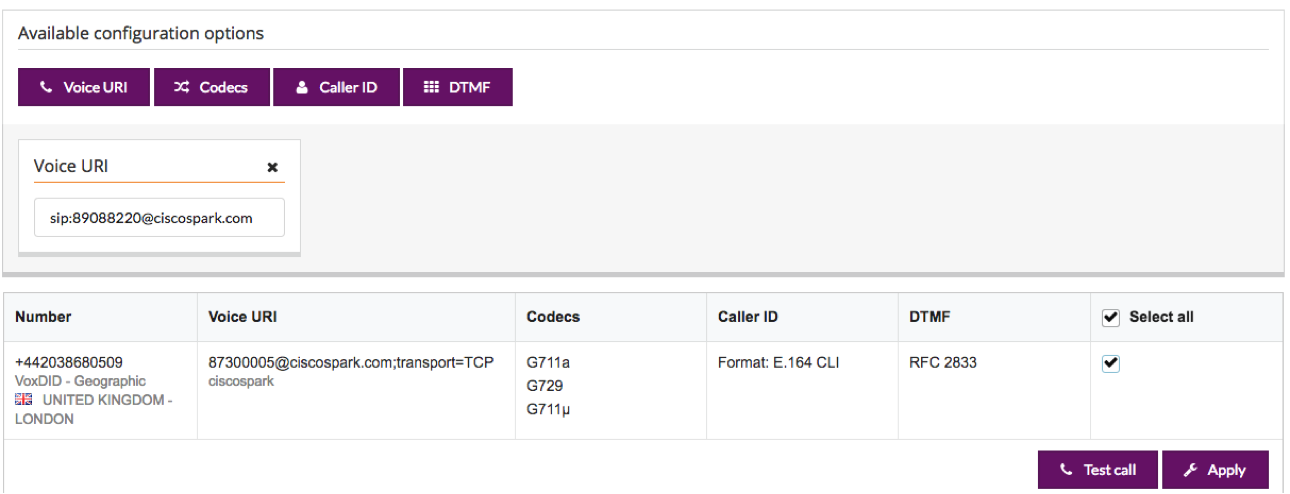Open the Caller ID configuration option
This screenshot has height=494, width=1290.
(x=336, y=87)
